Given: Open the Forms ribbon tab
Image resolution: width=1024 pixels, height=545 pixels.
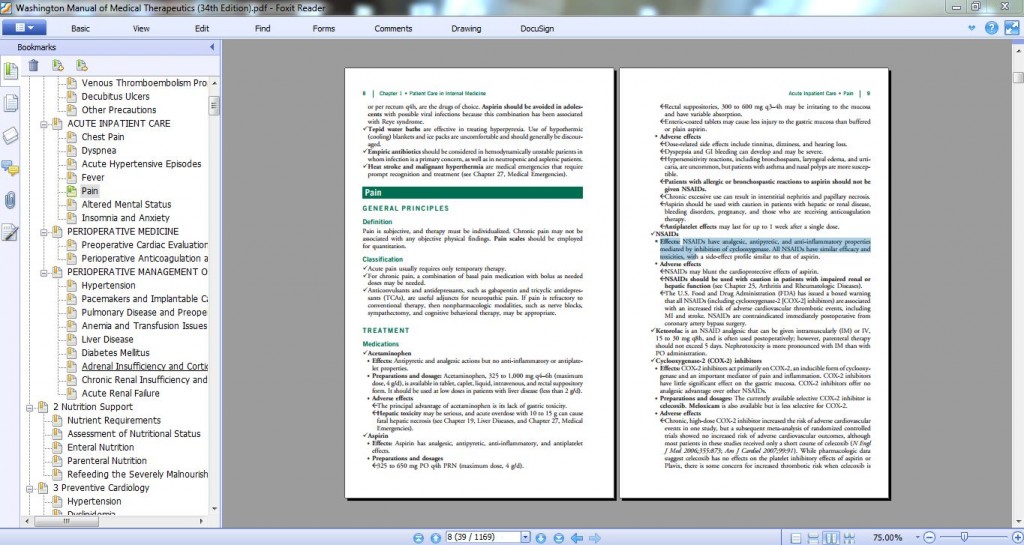Looking at the screenshot, I should point(323,29).
